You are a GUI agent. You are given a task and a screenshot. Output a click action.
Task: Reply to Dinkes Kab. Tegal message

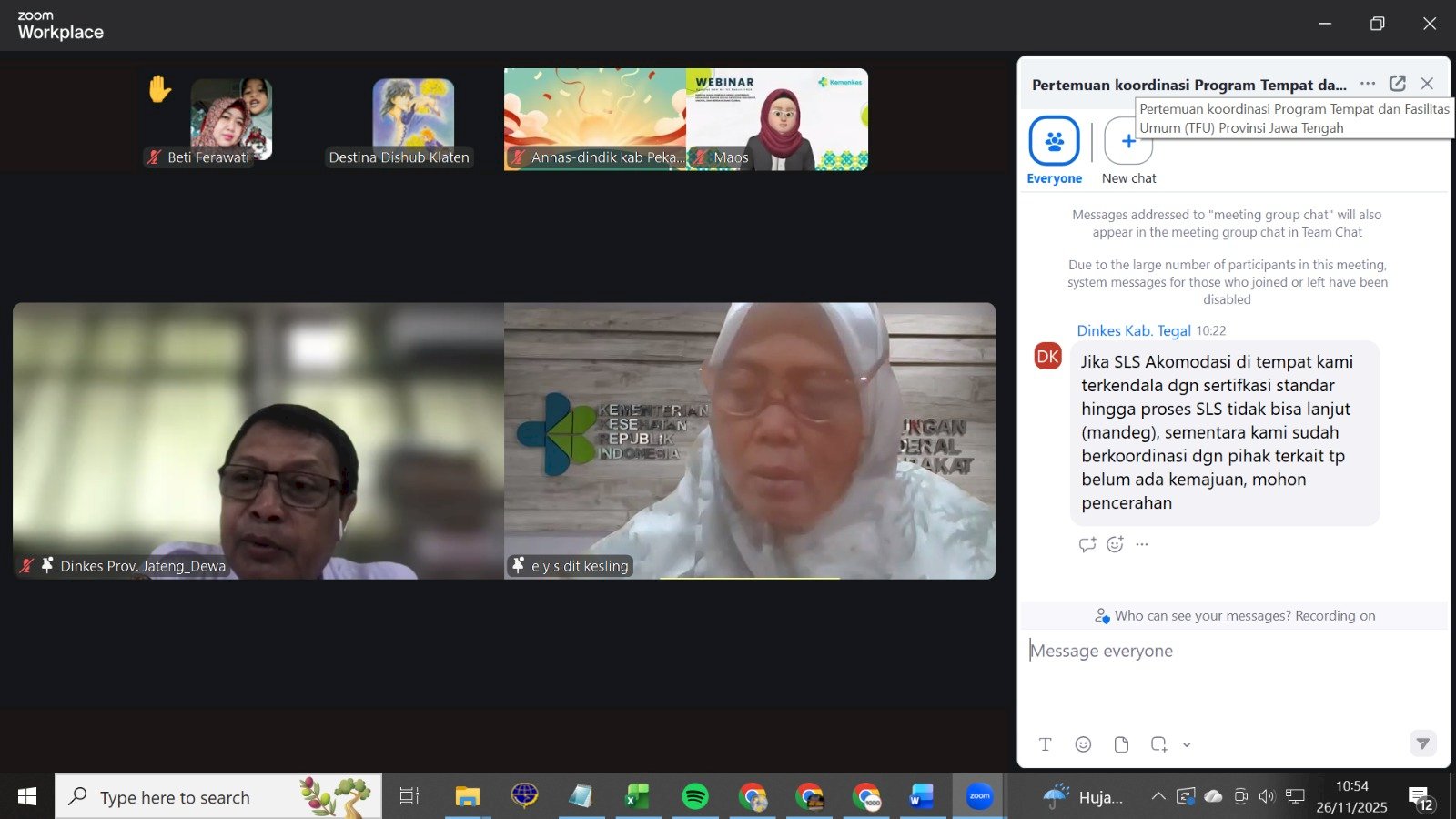point(1087,544)
